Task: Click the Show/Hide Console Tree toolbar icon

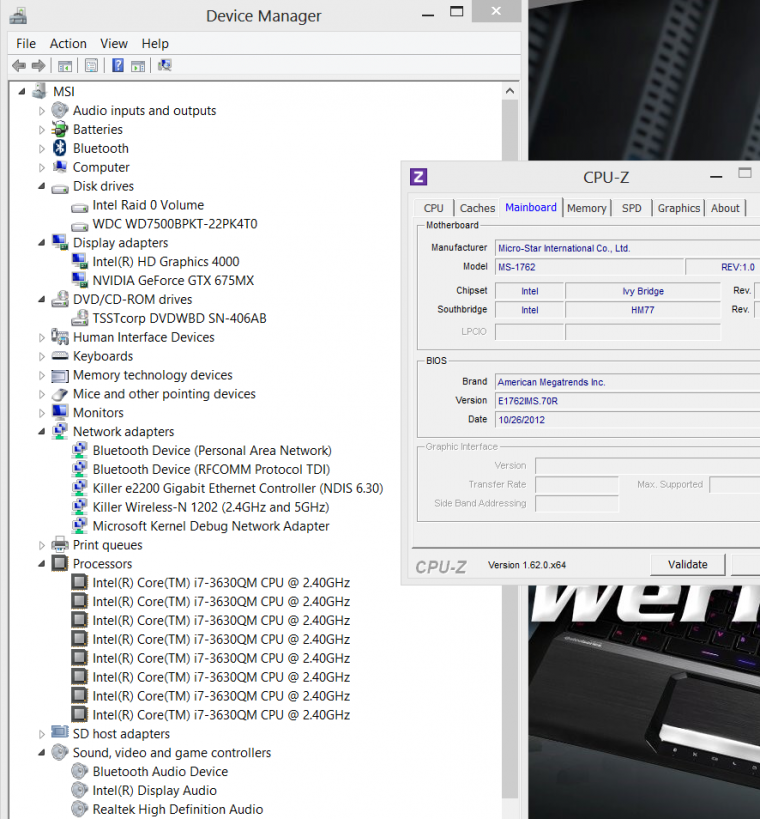Action: 65,66
